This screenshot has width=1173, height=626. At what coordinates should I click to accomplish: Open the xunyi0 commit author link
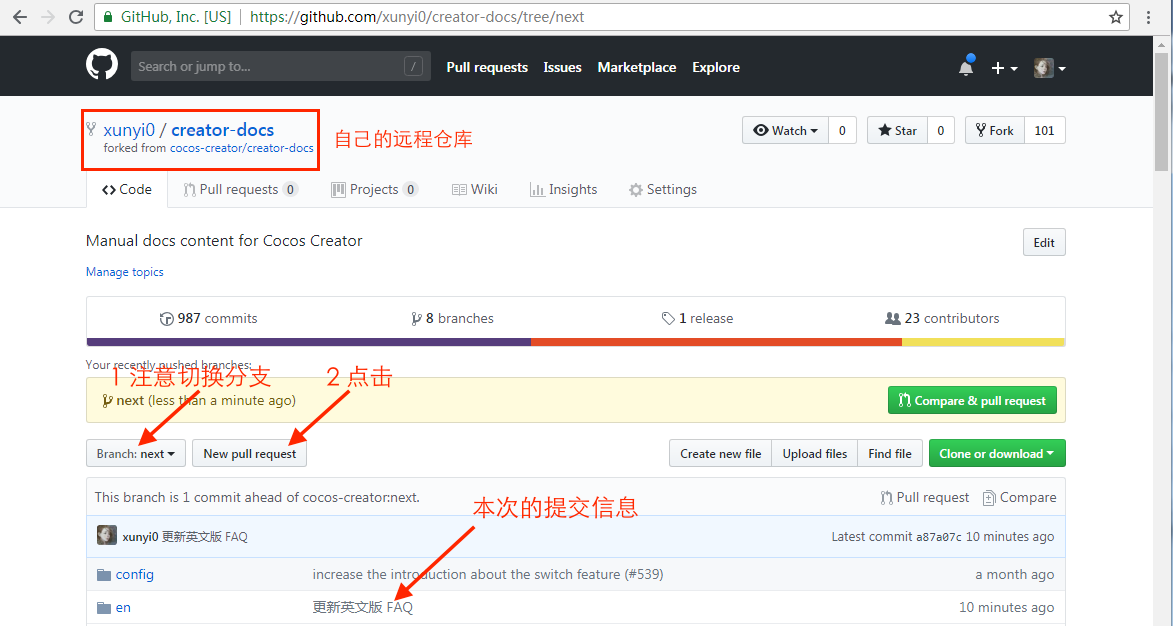[x=141, y=537]
